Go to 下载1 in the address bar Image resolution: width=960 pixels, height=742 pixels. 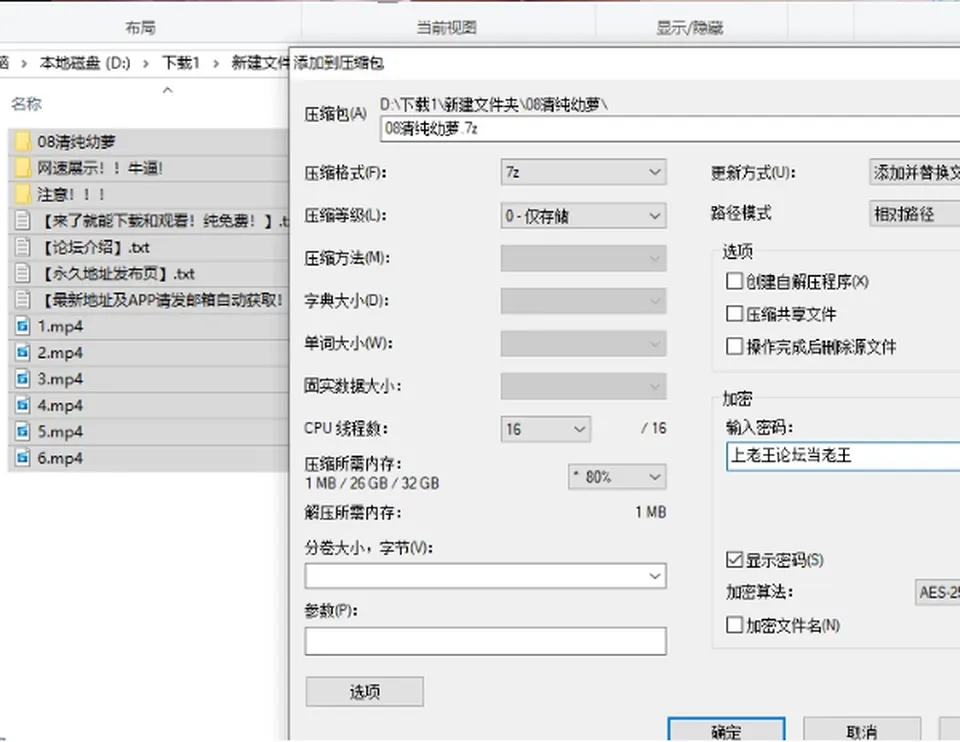pos(181,63)
